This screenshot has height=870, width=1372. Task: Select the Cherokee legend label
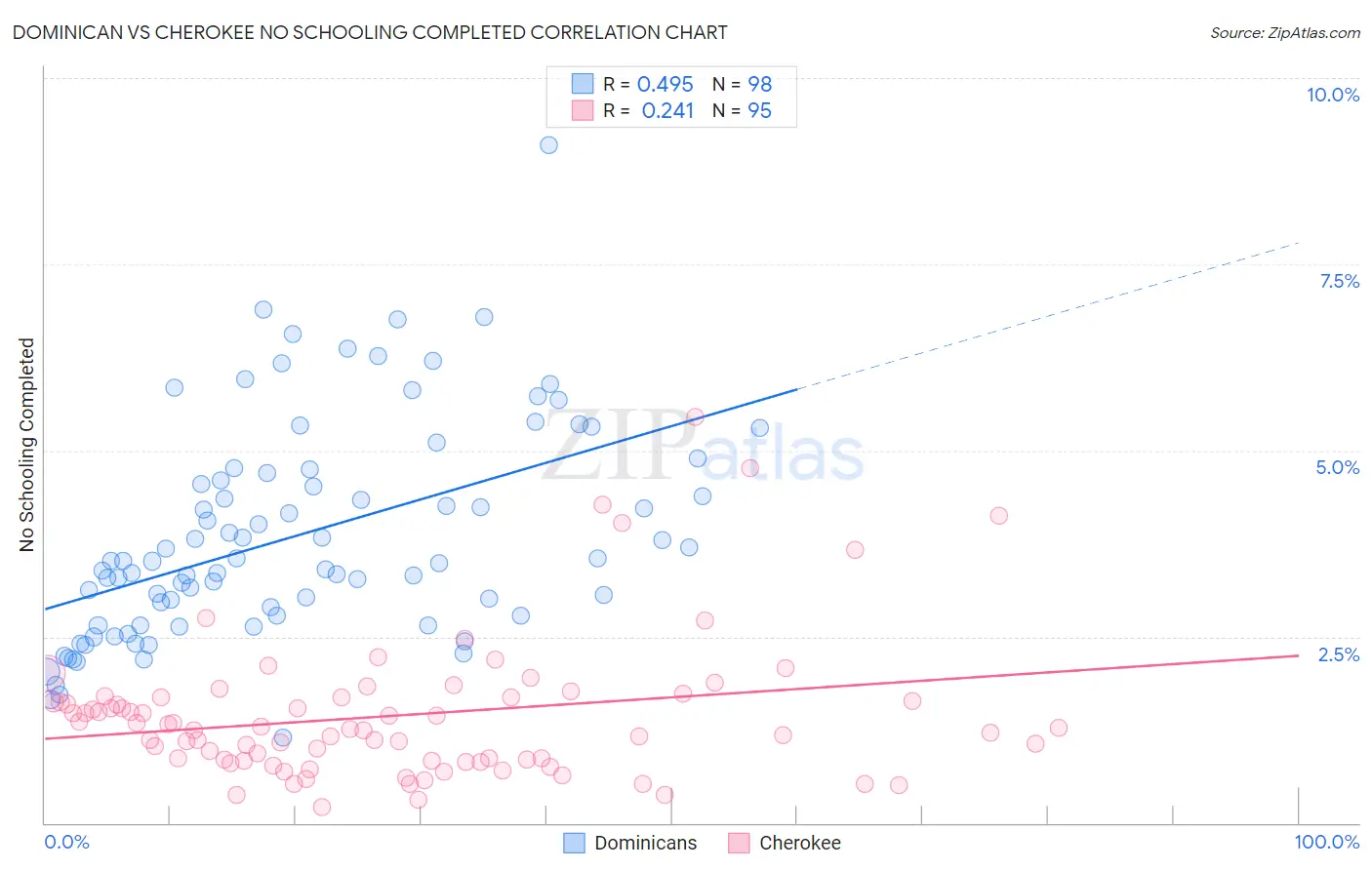click(800, 843)
